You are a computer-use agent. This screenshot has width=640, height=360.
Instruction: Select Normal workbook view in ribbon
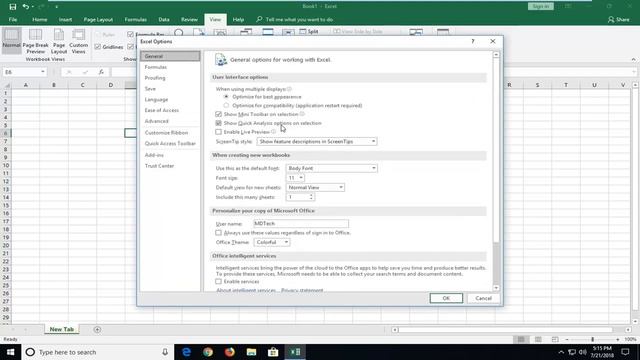pos(11,40)
